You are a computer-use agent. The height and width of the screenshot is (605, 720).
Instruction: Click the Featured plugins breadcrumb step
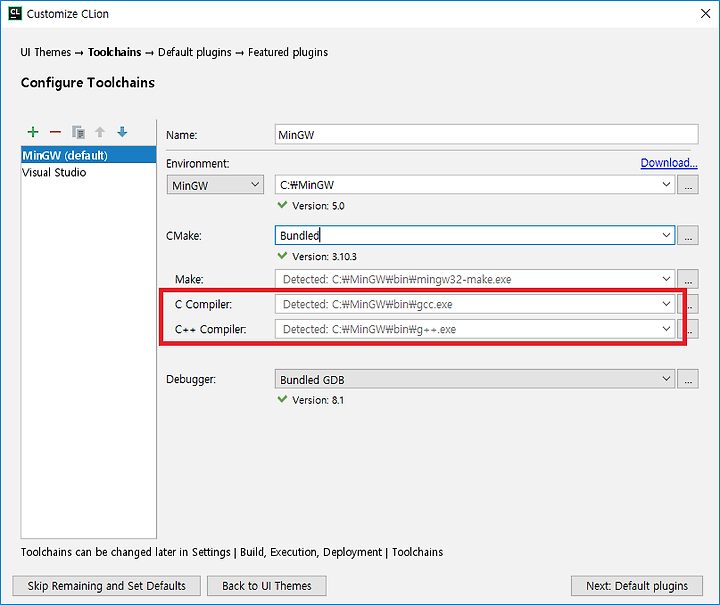pos(288,52)
